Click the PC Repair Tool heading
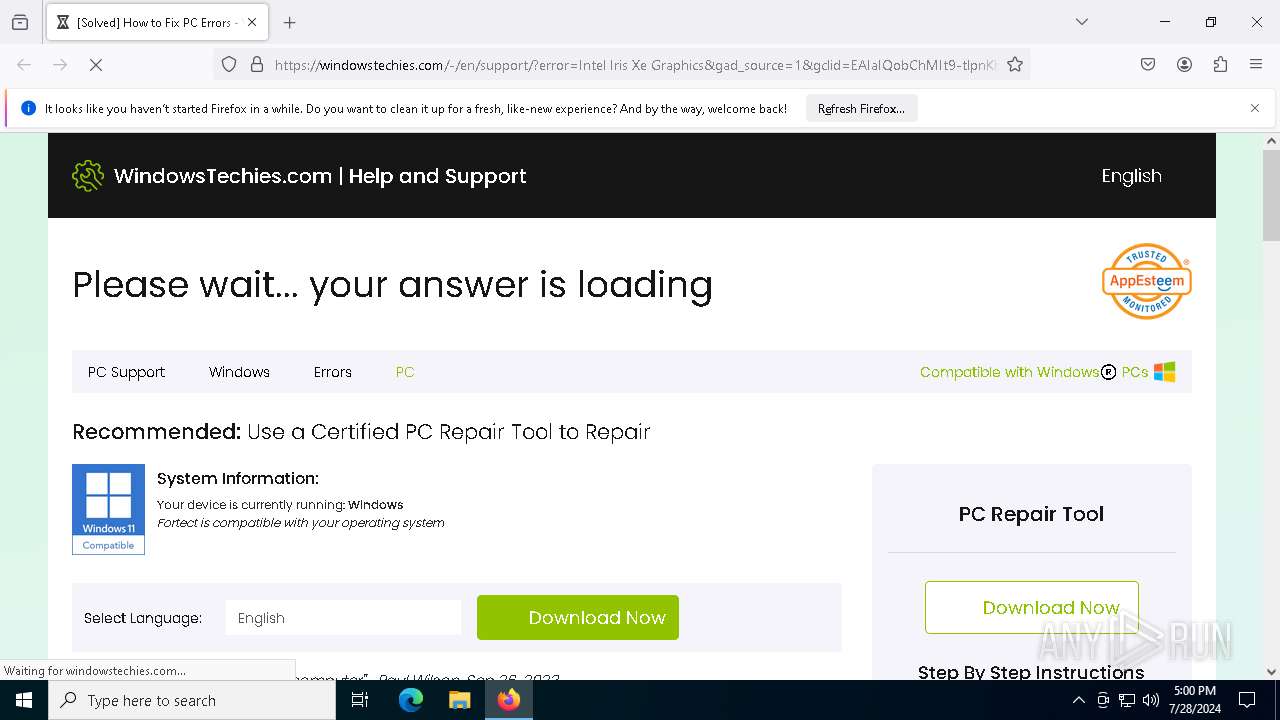The height and width of the screenshot is (720, 1280). point(1031,514)
